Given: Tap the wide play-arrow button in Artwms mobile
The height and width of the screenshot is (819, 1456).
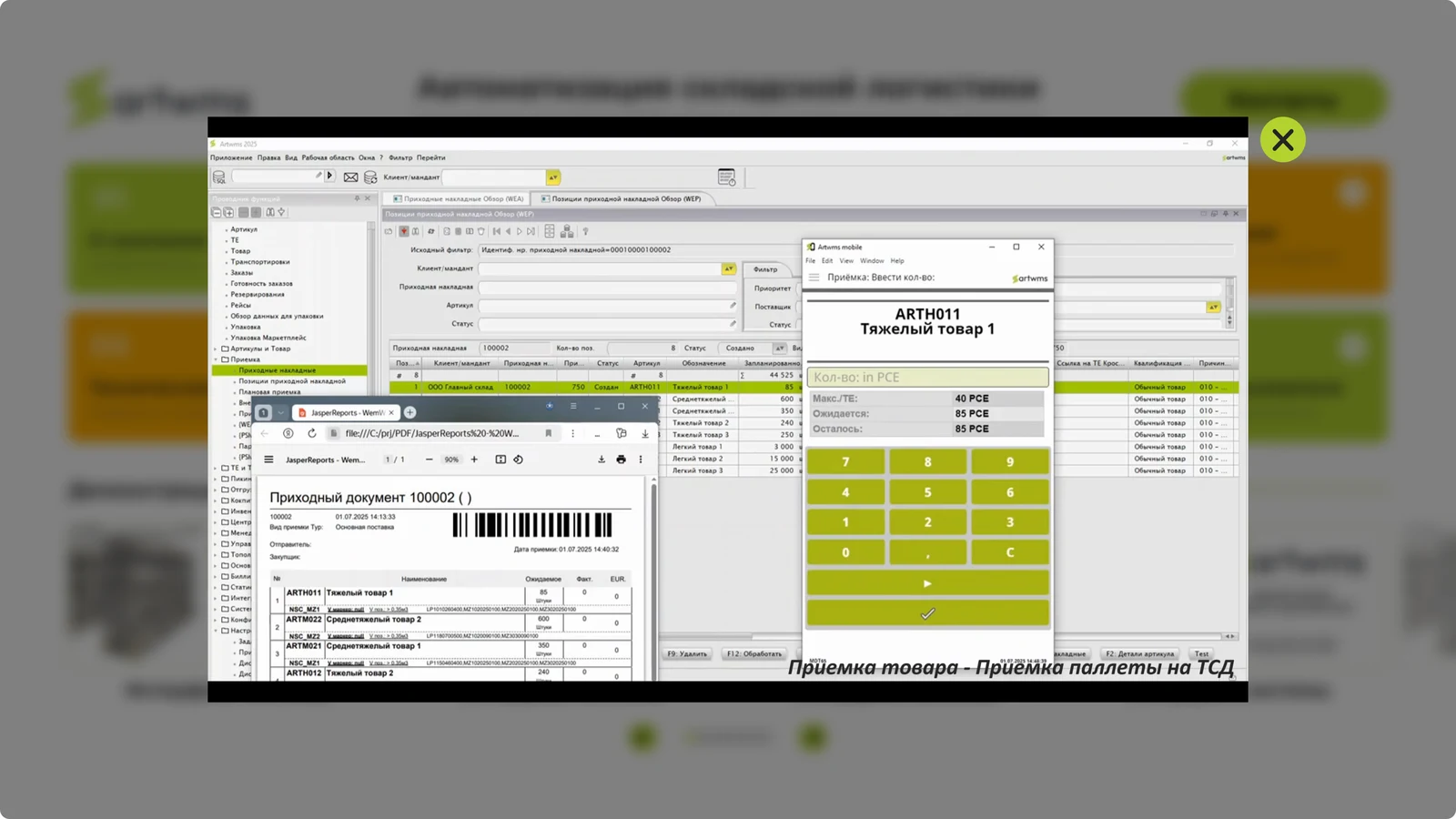Looking at the screenshot, I should [x=927, y=583].
